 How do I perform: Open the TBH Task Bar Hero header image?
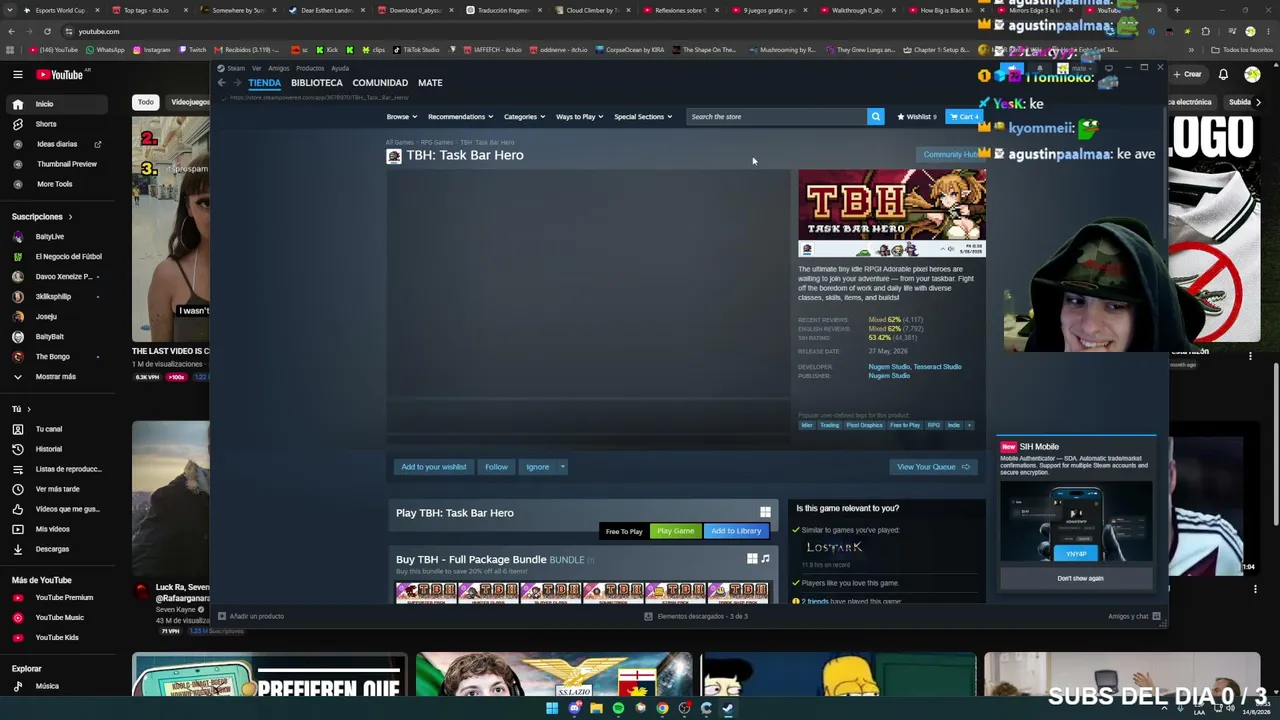892,213
